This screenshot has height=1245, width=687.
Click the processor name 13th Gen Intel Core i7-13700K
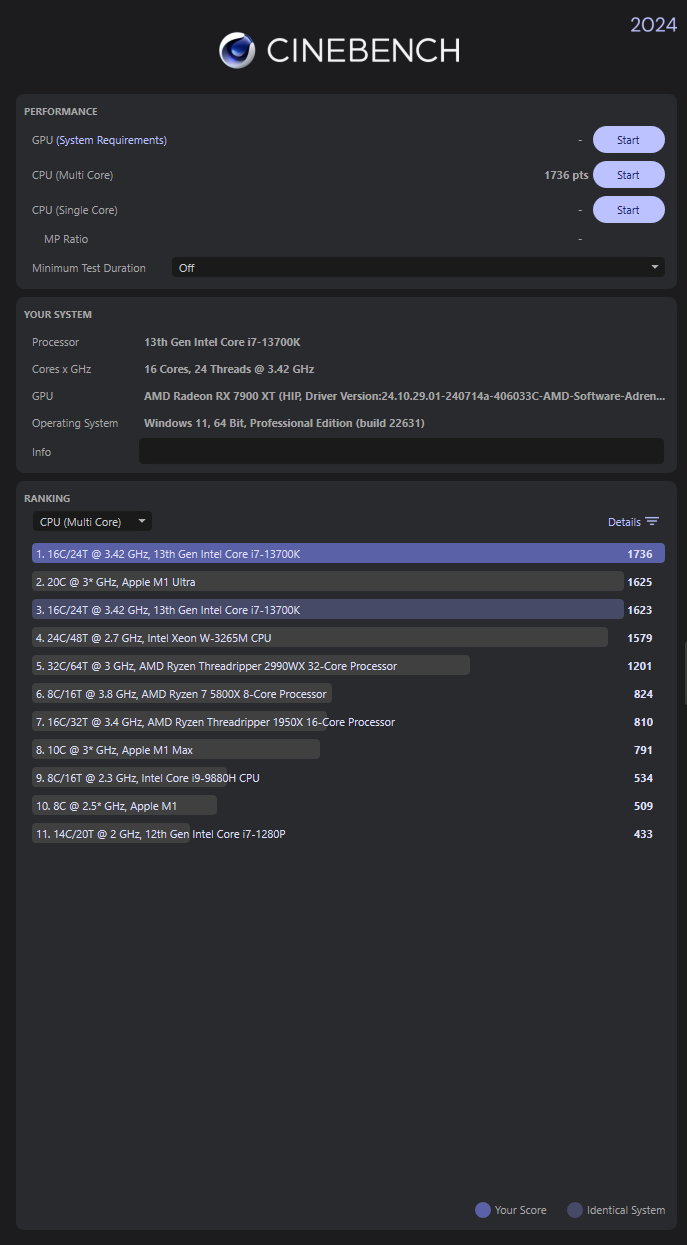(x=222, y=342)
